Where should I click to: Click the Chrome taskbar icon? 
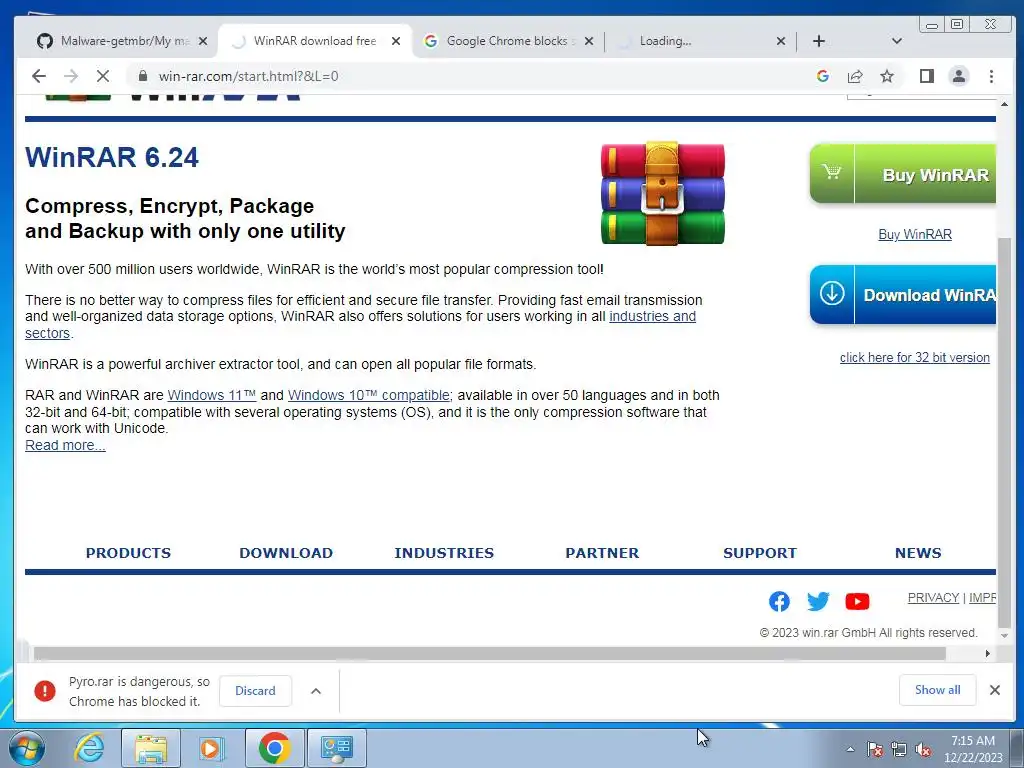pyautogui.click(x=274, y=748)
